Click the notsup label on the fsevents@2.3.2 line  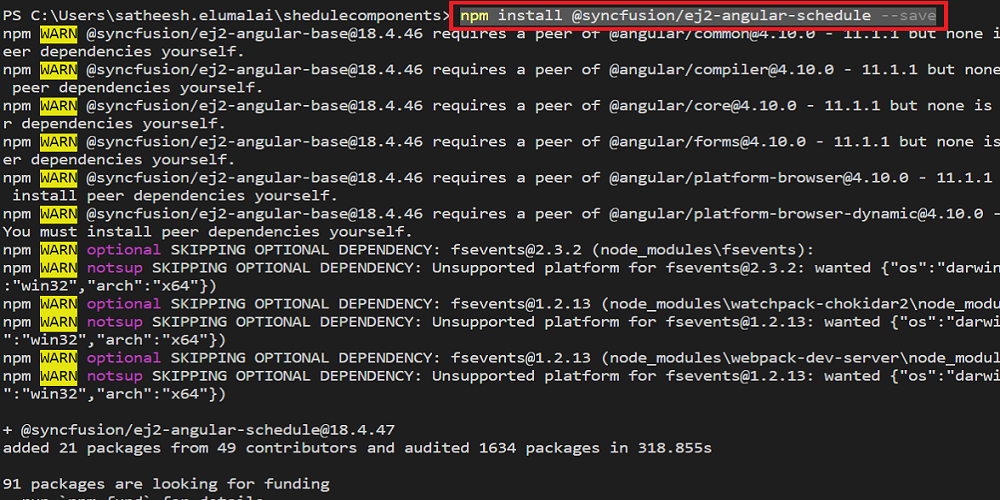pyautogui.click(x=115, y=267)
